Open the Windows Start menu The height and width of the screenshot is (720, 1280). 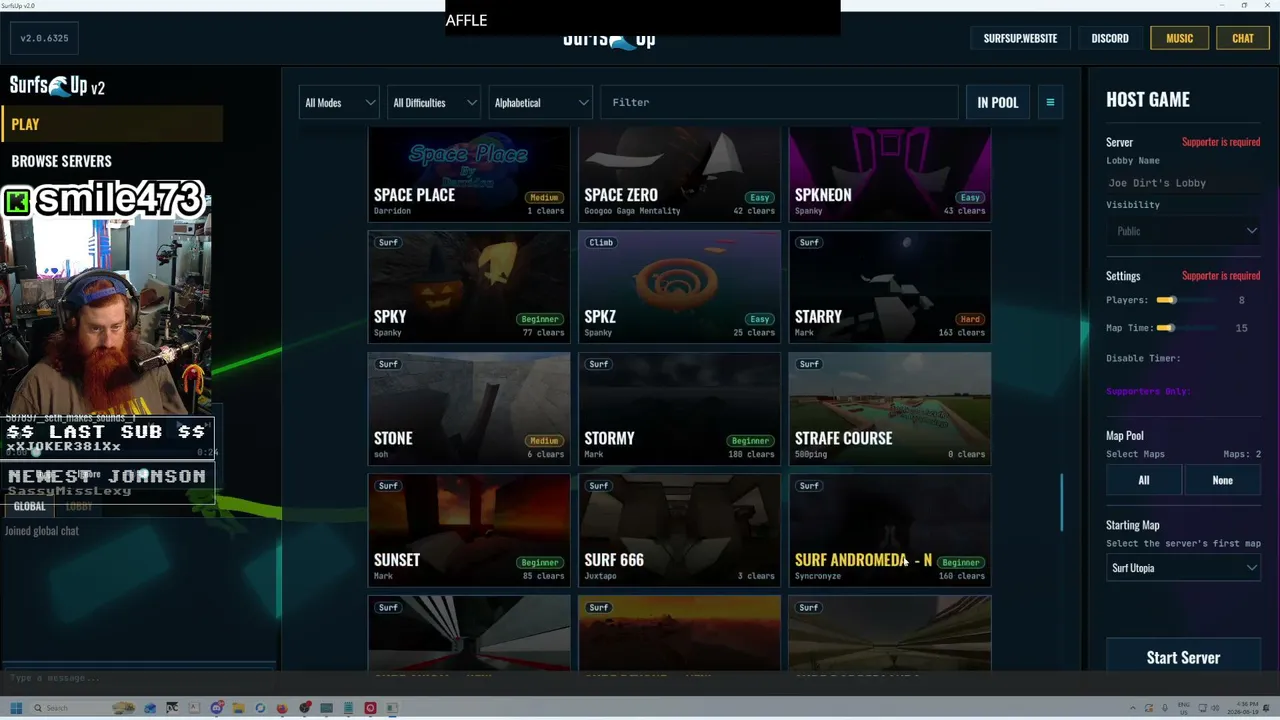point(16,708)
